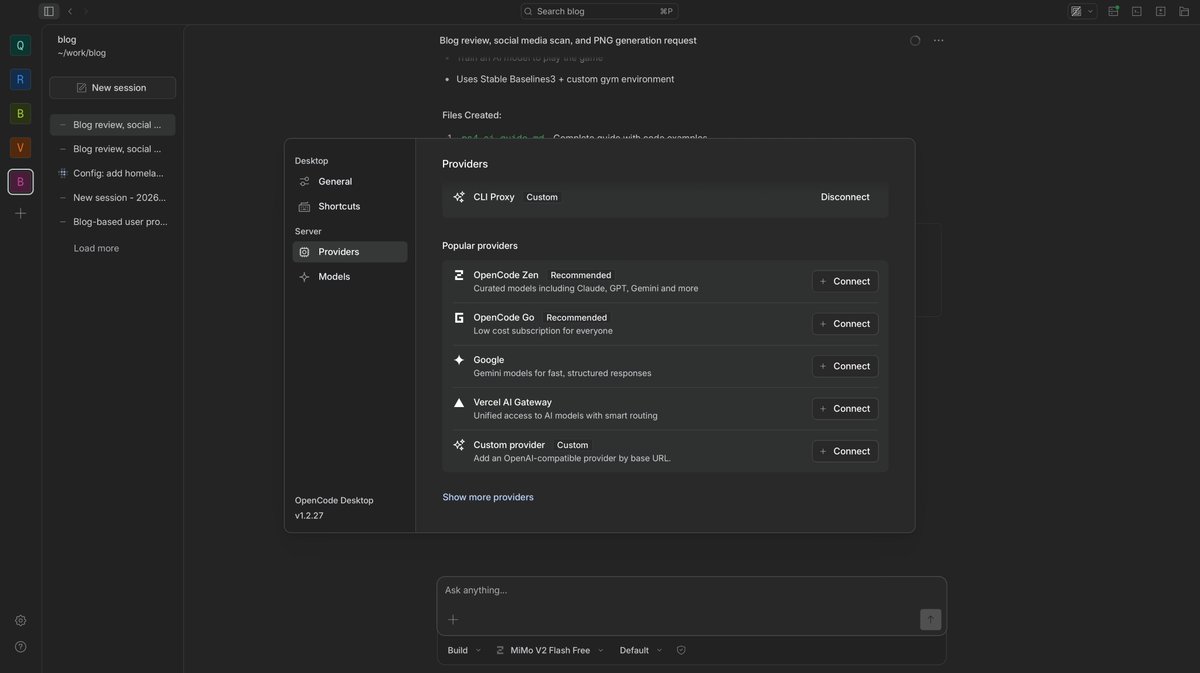1200x673 pixels.
Task: Open the Models settings tab
Action: (349, 277)
